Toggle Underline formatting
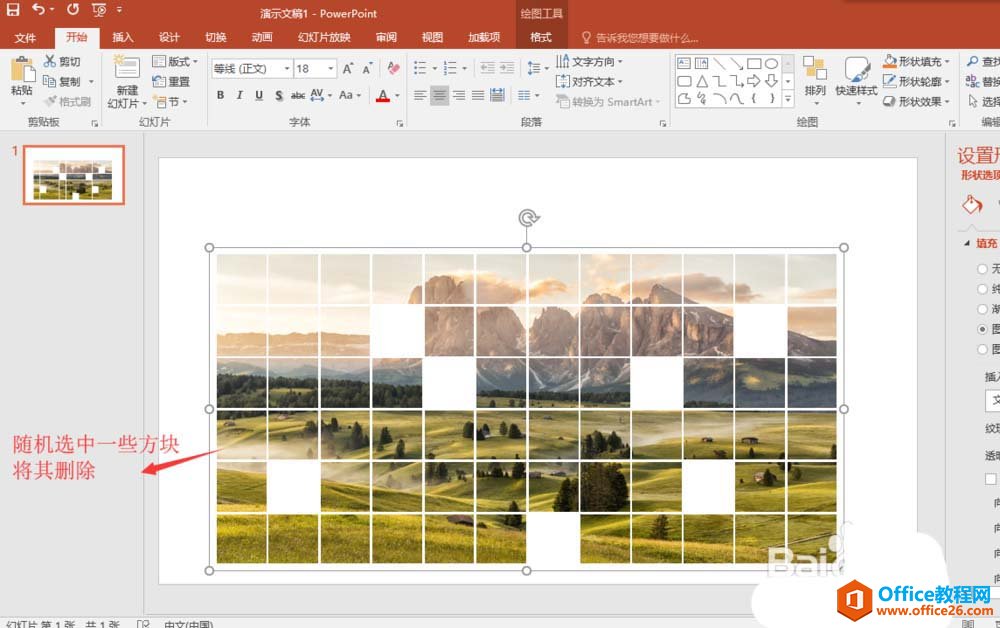Screen dimensions: 1000x628 pos(259,95)
